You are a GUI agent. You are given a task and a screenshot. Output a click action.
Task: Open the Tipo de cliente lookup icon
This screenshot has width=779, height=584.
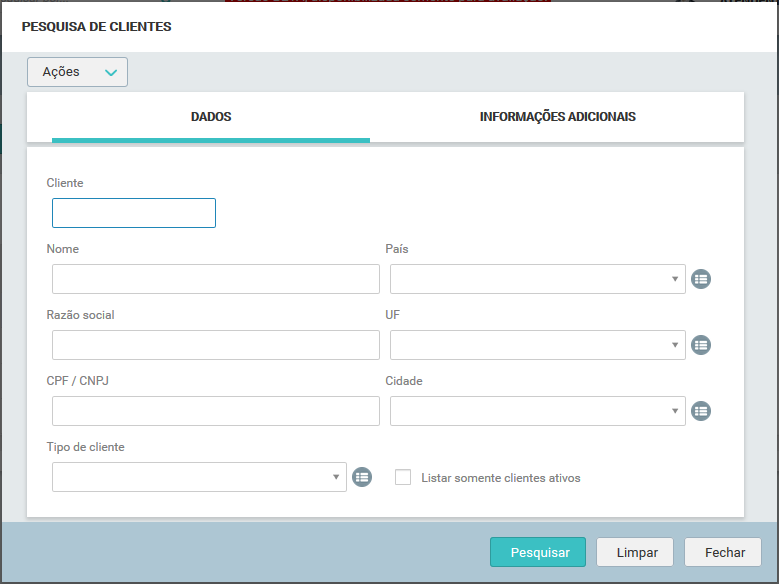362,477
